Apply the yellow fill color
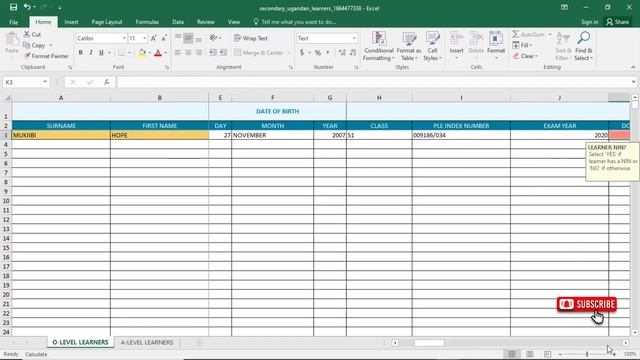The height and width of the screenshot is (360, 640). 142,53
